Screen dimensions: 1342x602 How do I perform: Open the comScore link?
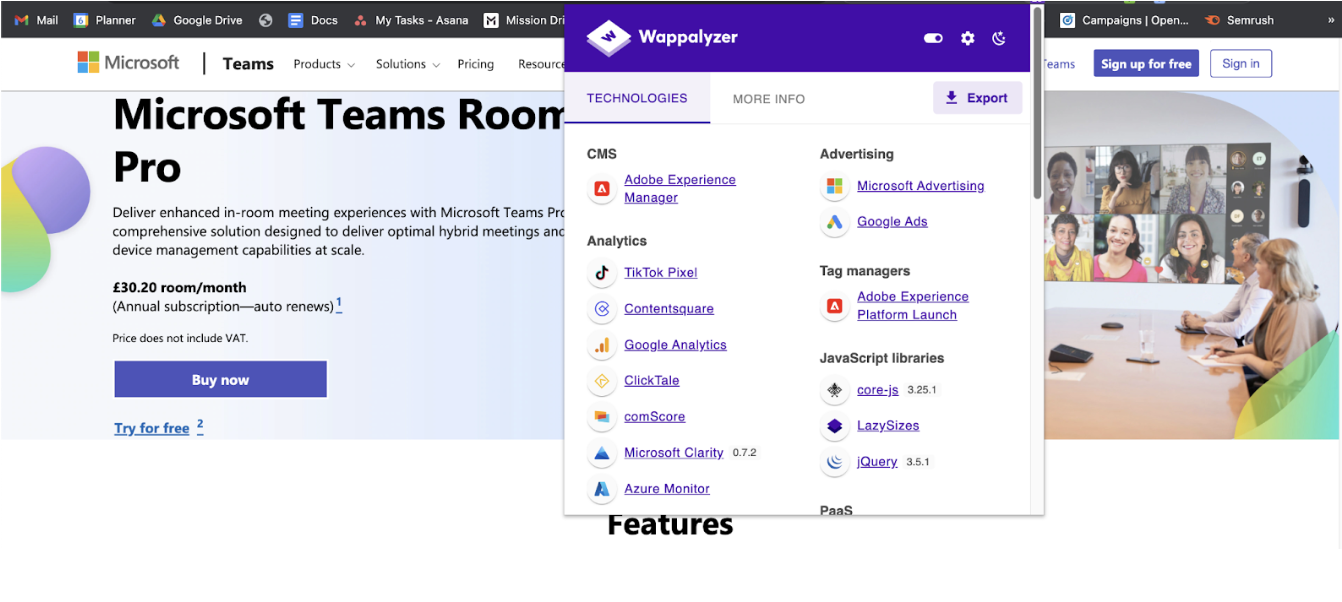click(654, 417)
